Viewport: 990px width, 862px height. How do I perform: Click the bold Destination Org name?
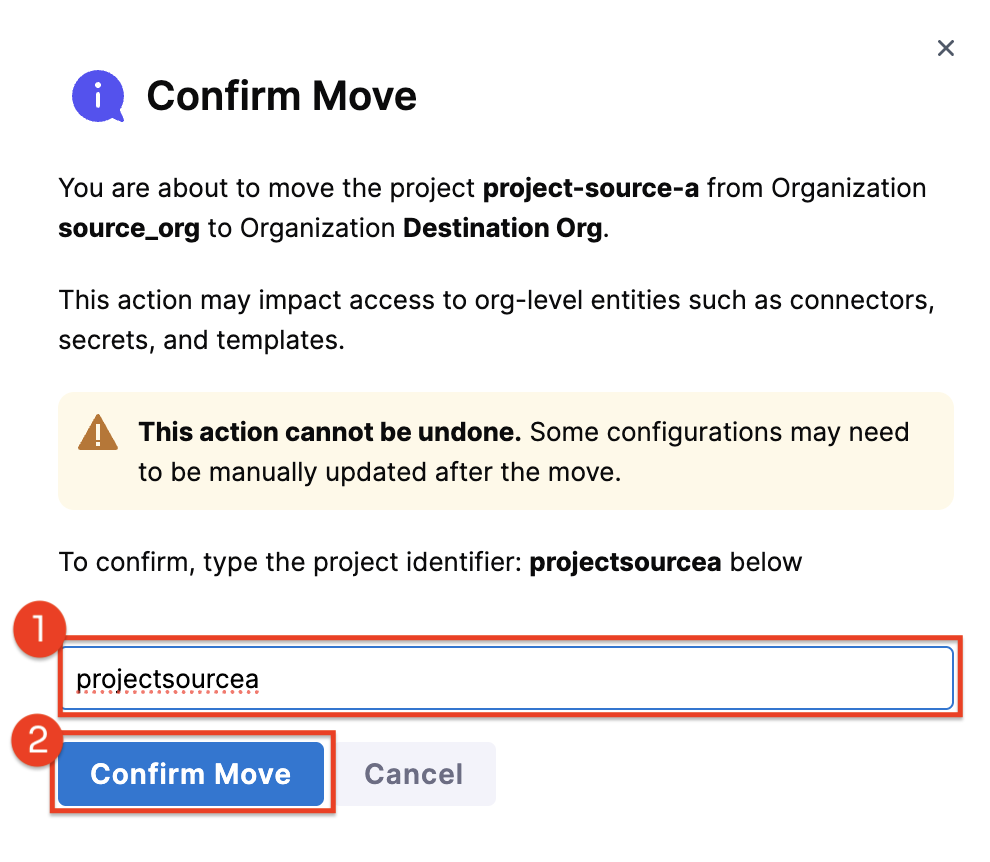[x=503, y=228]
